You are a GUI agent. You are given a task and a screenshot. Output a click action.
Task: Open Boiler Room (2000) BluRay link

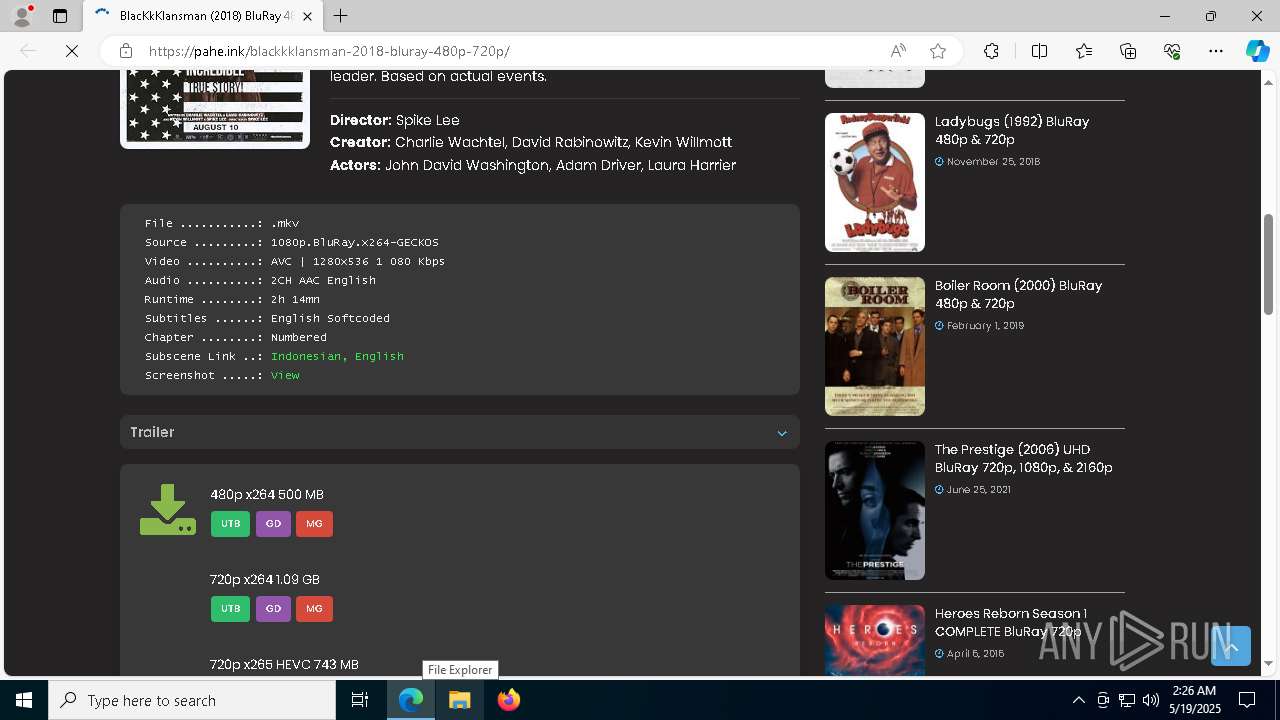pos(1018,294)
